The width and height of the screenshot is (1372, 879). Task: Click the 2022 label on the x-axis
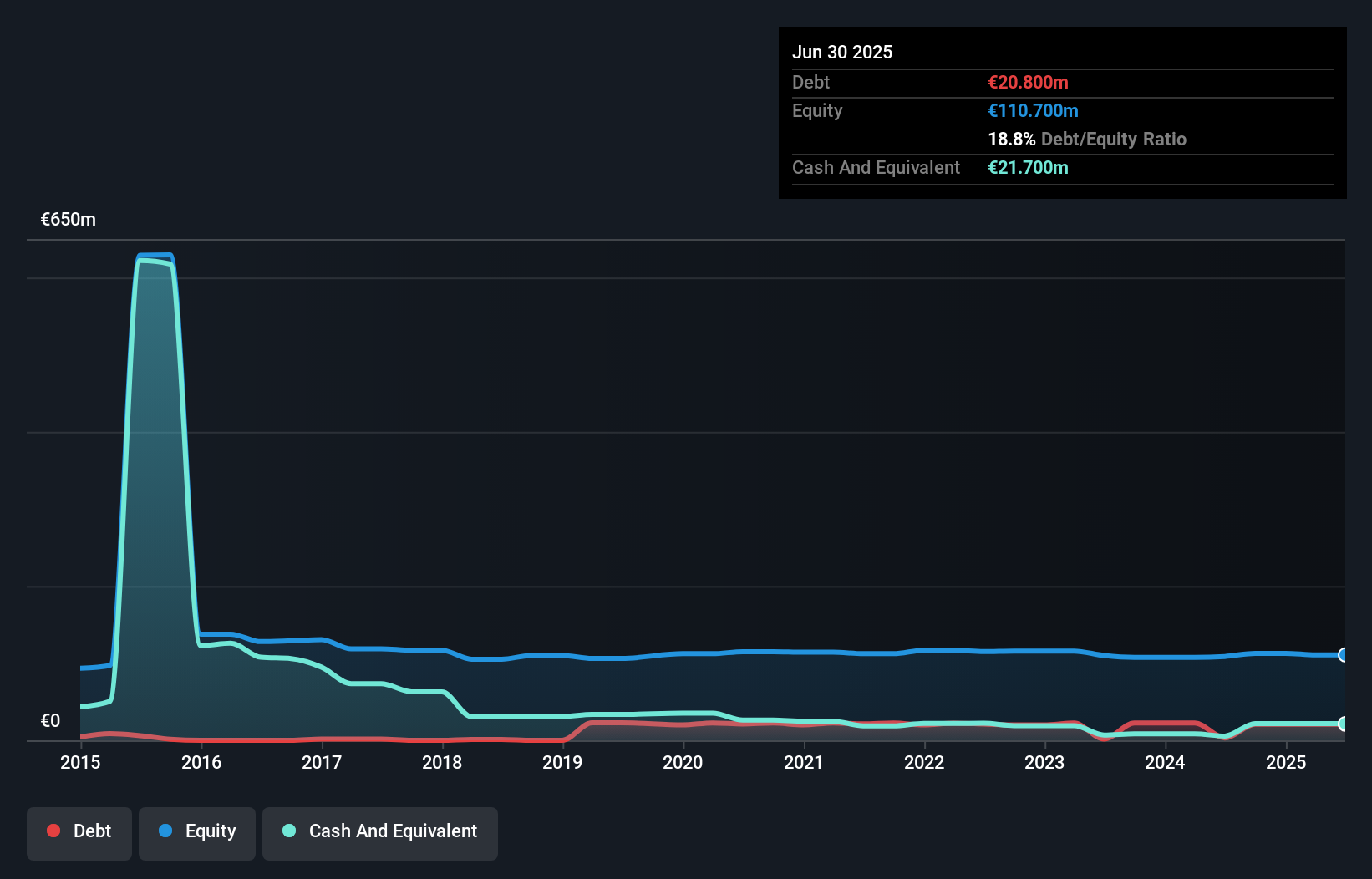pos(924,762)
